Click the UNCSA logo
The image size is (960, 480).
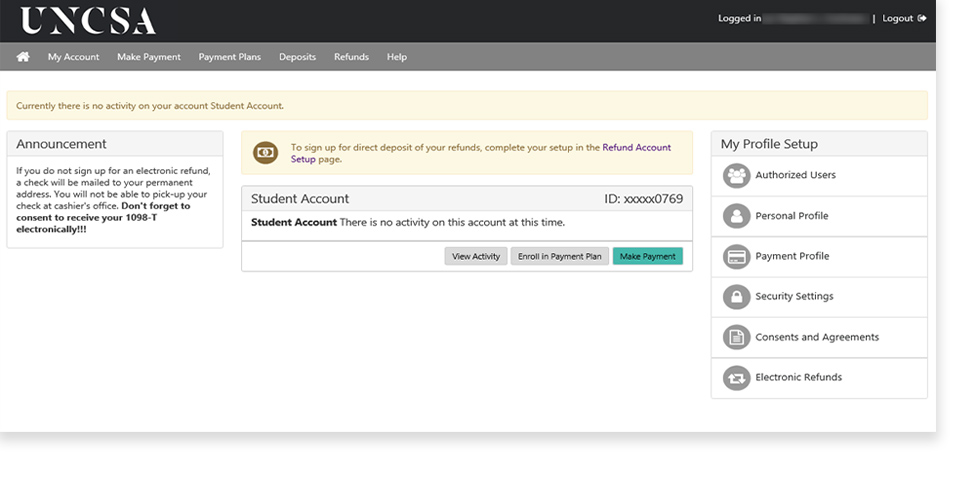pyautogui.click(x=88, y=20)
